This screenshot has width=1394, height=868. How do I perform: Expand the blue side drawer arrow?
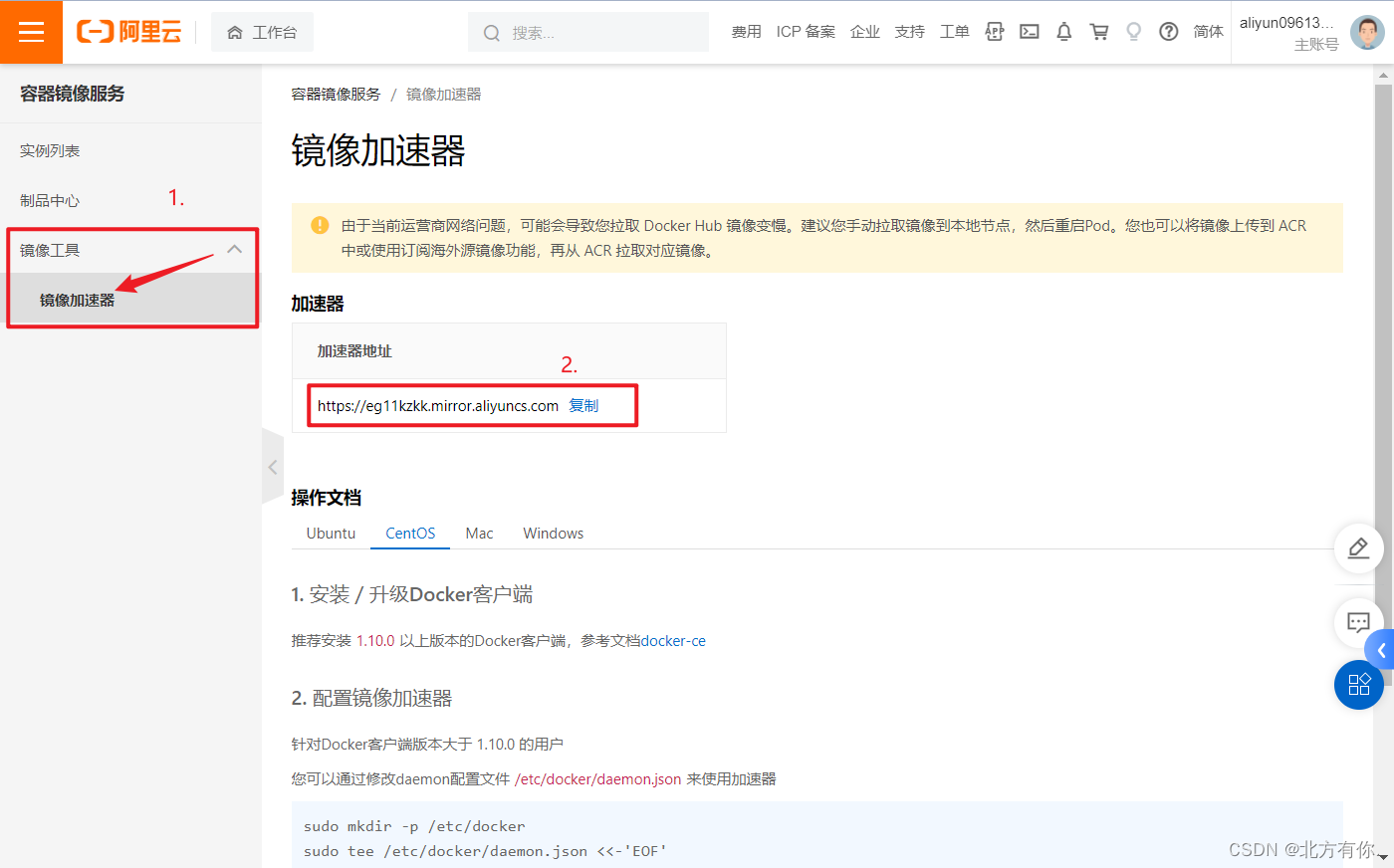tap(1380, 650)
